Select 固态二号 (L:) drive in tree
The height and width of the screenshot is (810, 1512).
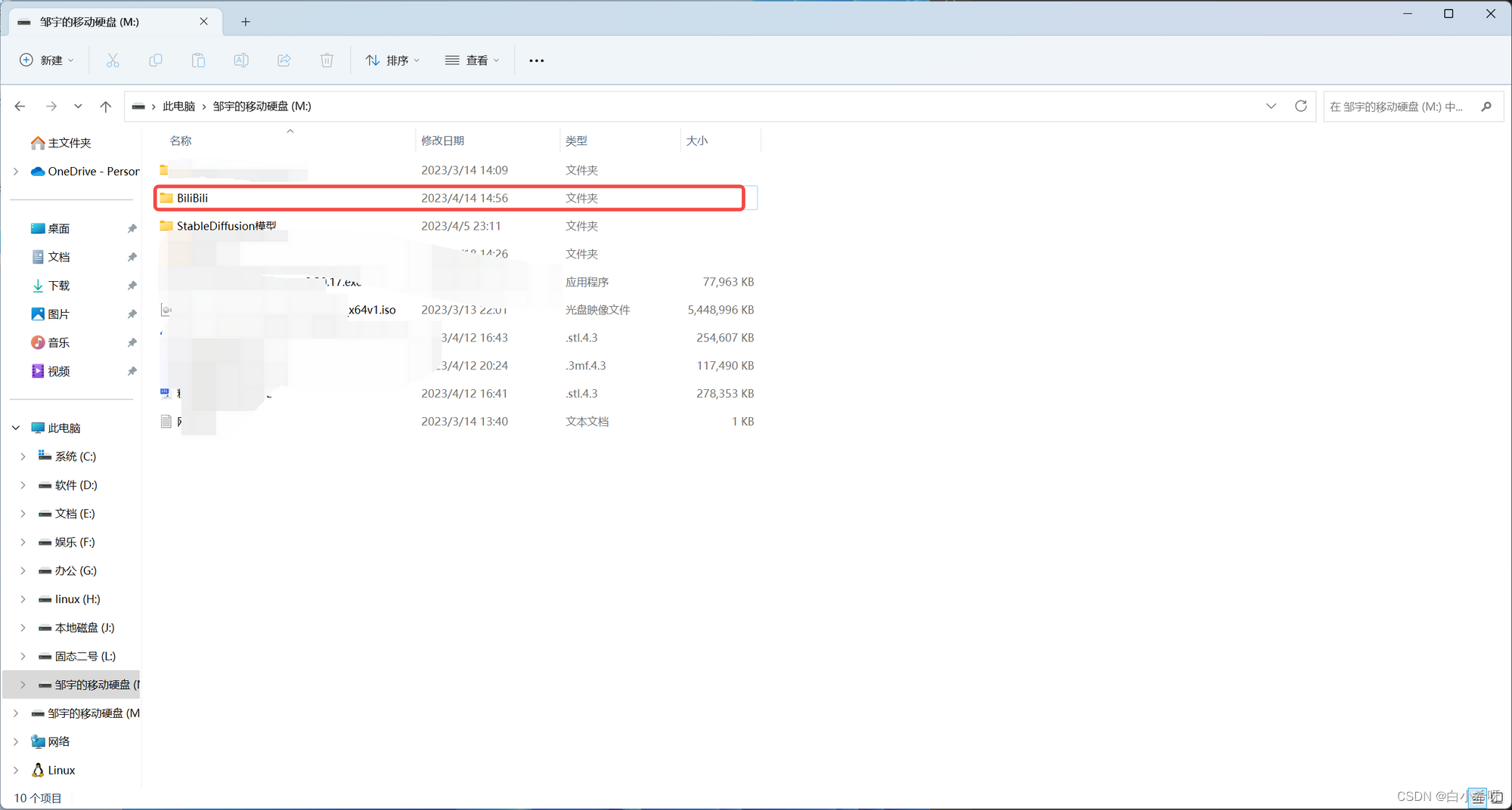(x=76, y=657)
